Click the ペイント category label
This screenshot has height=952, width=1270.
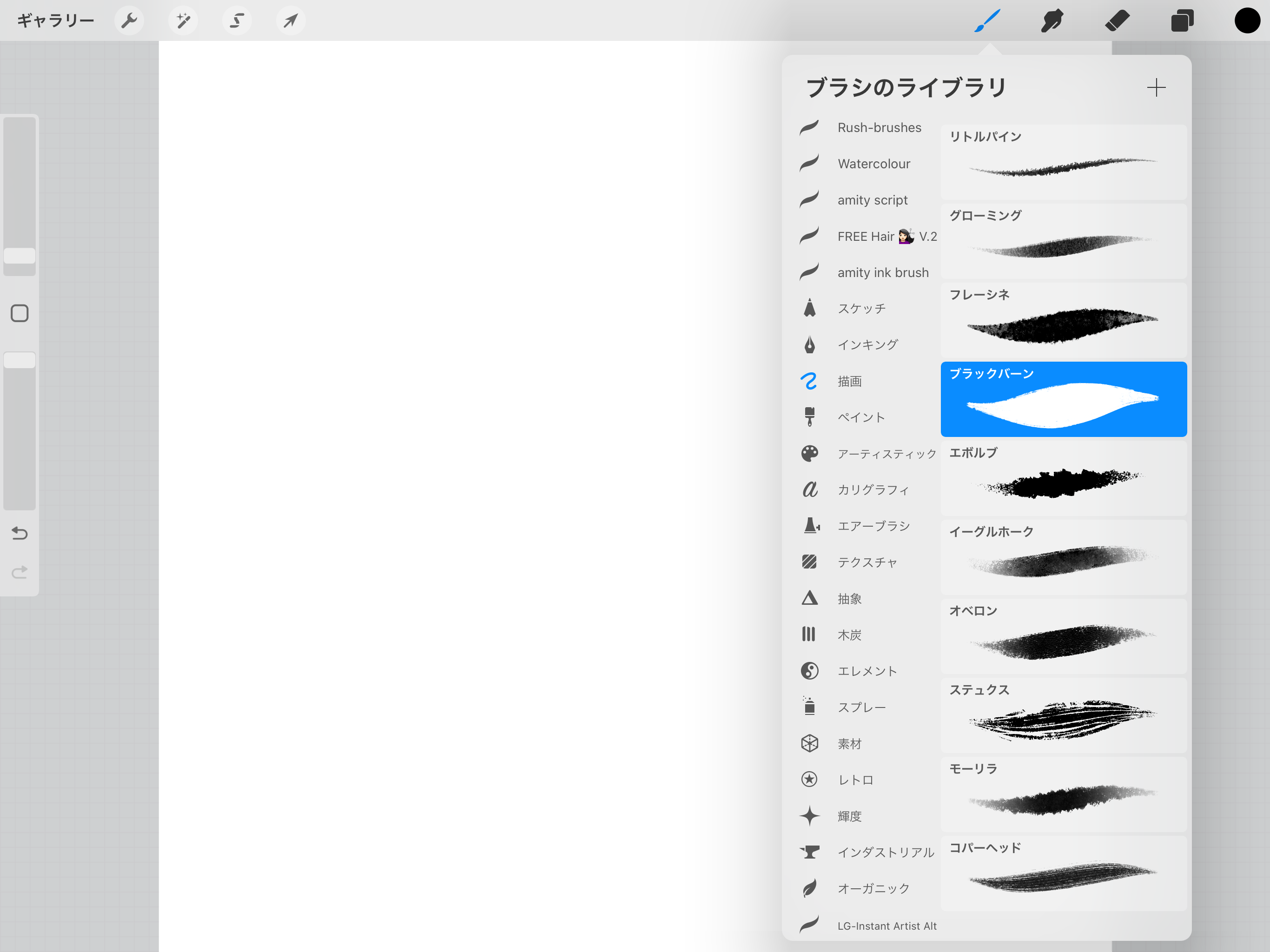click(x=861, y=417)
